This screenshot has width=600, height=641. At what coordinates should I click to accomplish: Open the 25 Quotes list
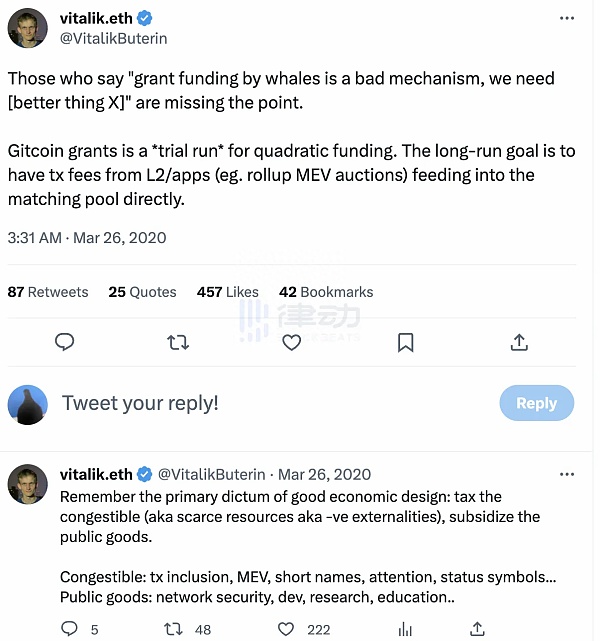(142, 292)
